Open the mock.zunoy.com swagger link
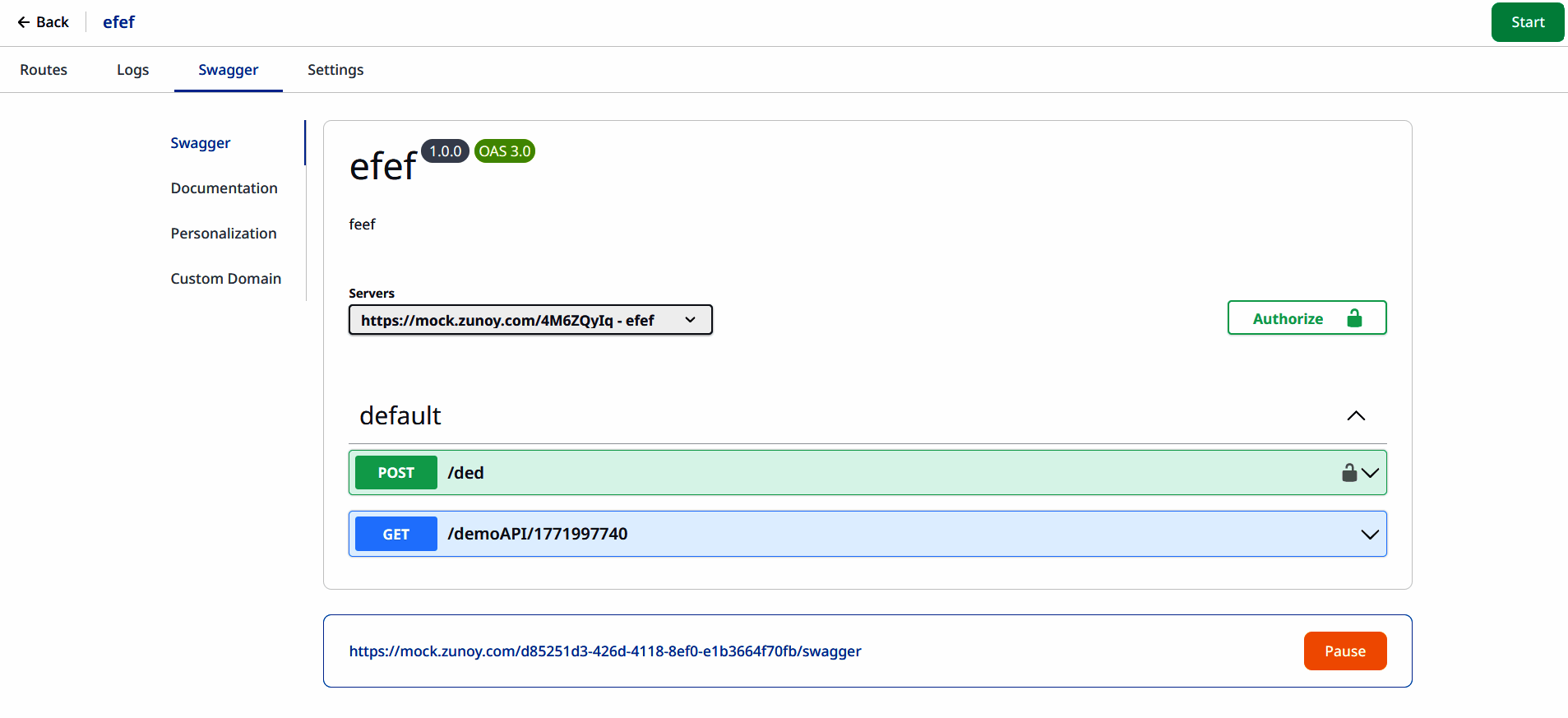This screenshot has height=718, width=1568. [605, 651]
